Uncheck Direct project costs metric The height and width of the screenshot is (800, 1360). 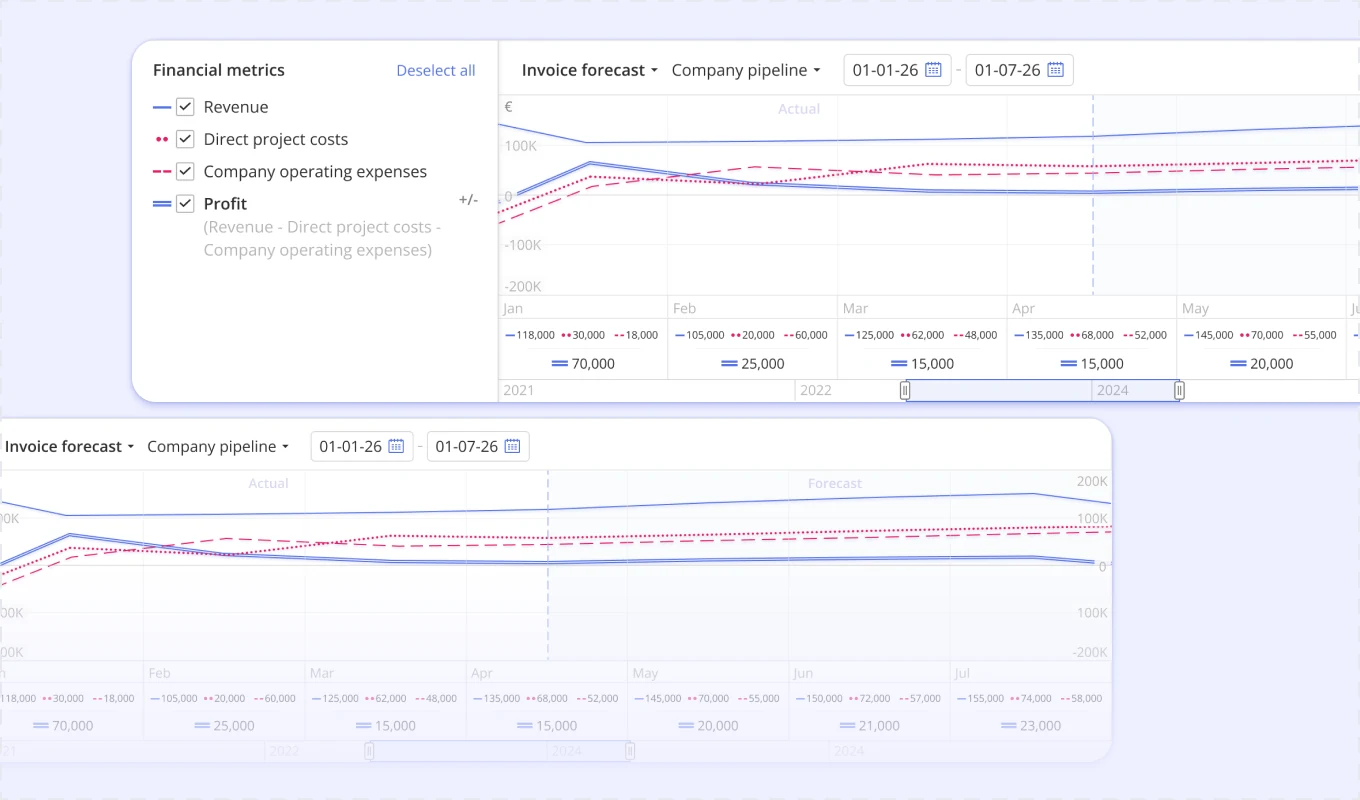pyautogui.click(x=185, y=139)
